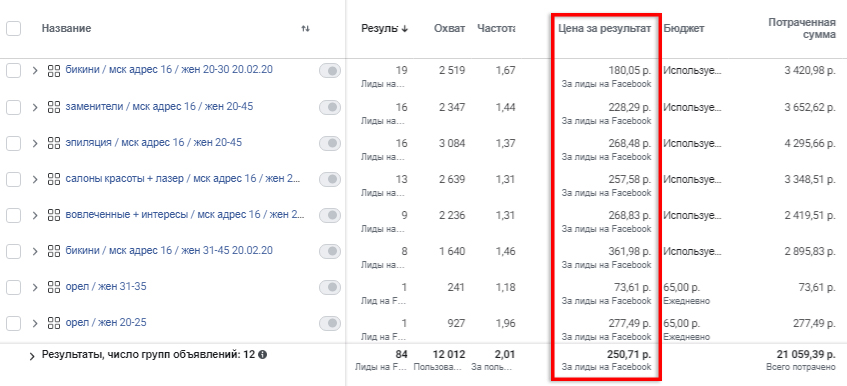Click the grid icon beside салоны красоты + лазер
This screenshot has height=386, width=847.
coord(53,179)
